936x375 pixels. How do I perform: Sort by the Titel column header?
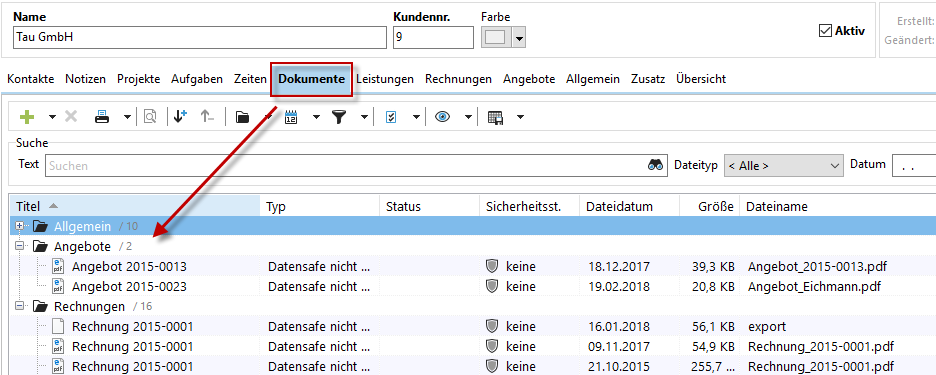[x=135, y=207]
